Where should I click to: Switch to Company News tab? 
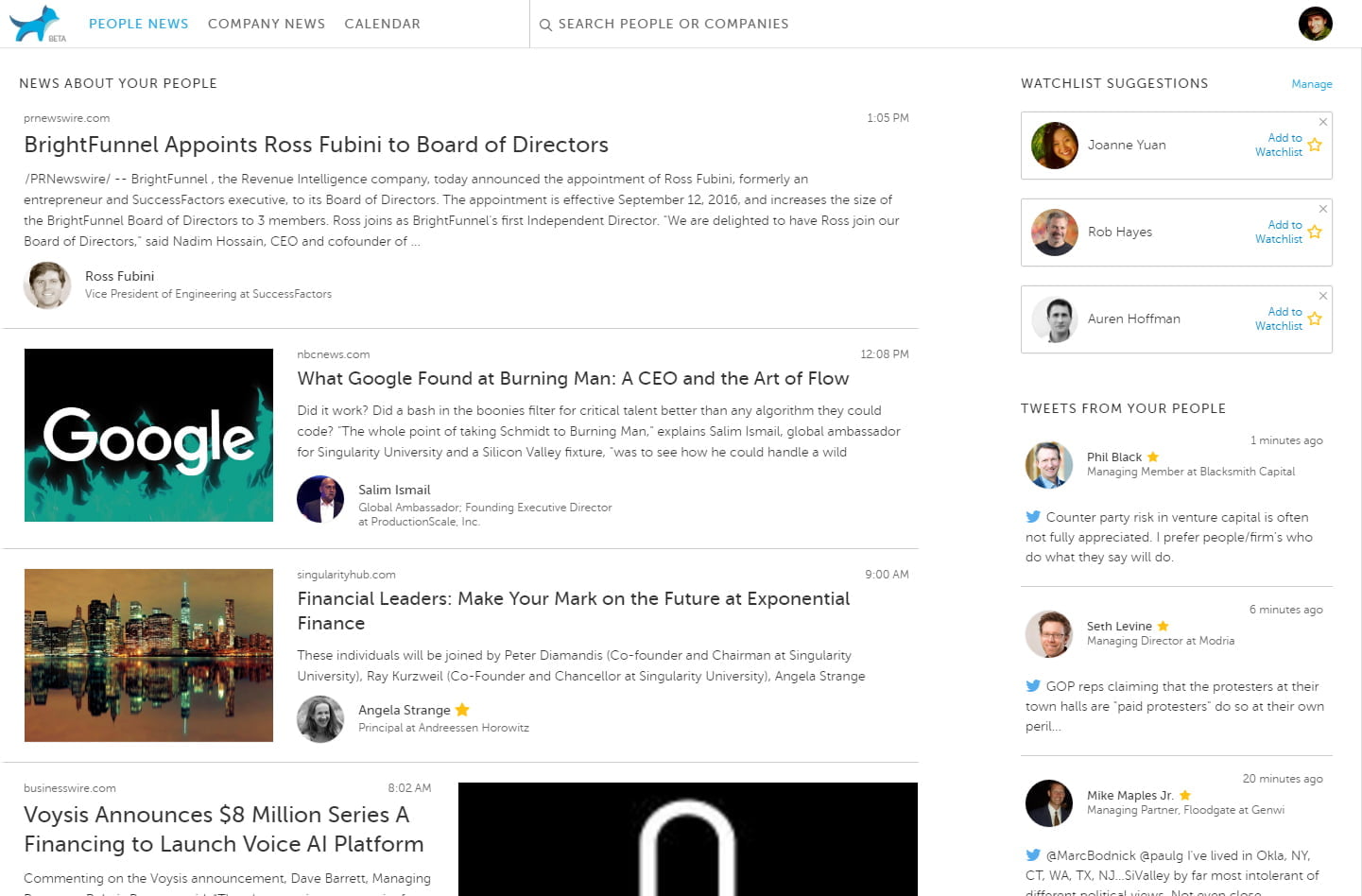[x=267, y=24]
